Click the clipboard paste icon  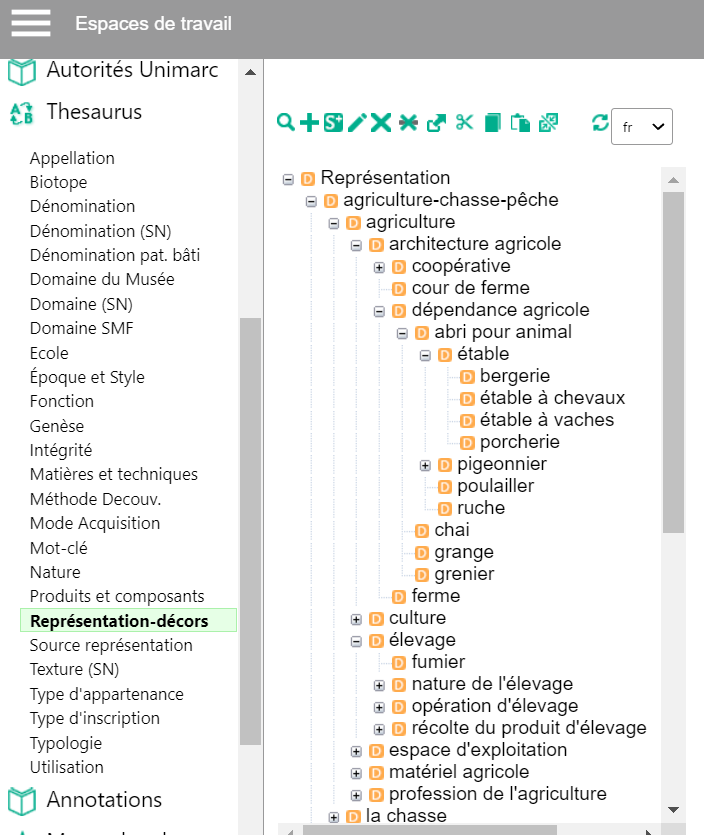[520, 122]
